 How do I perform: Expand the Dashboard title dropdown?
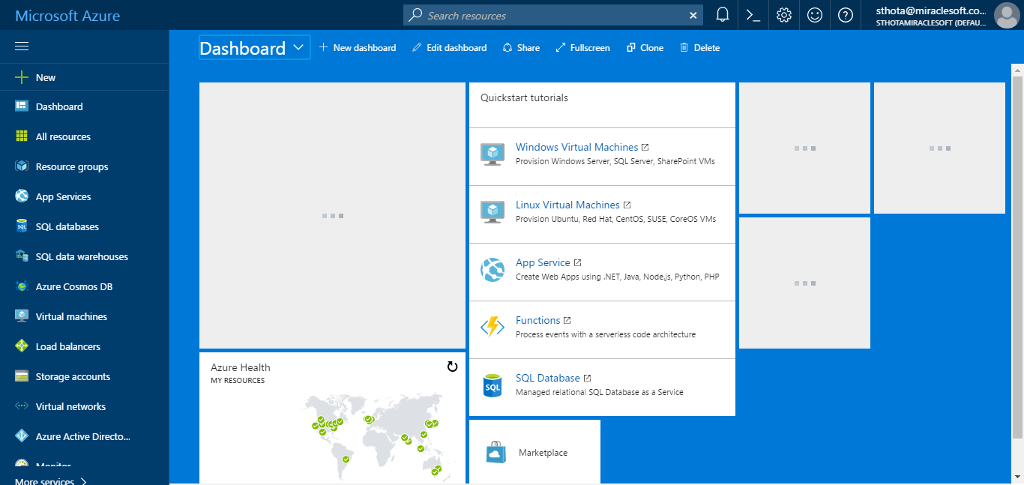[x=299, y=48]
